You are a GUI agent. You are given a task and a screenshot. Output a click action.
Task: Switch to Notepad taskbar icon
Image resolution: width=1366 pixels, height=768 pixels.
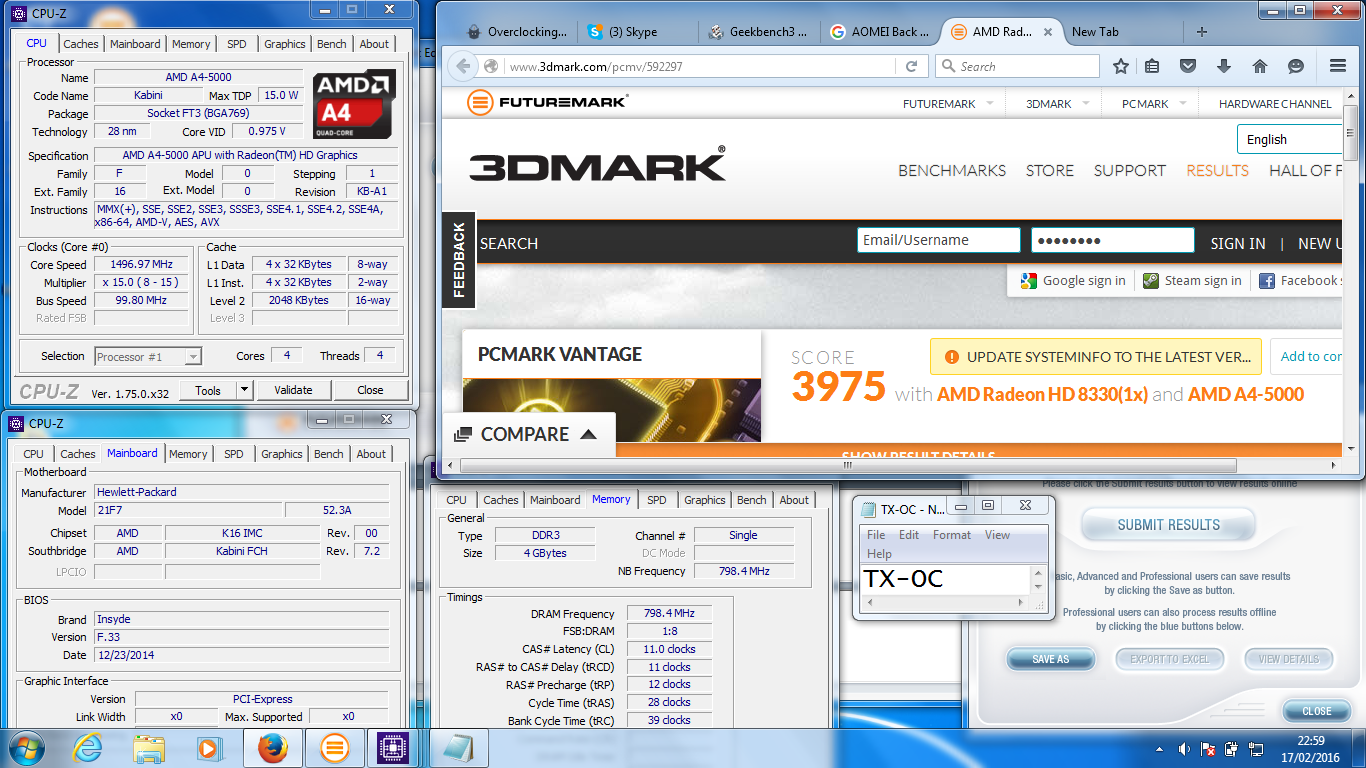pos(457,748)
